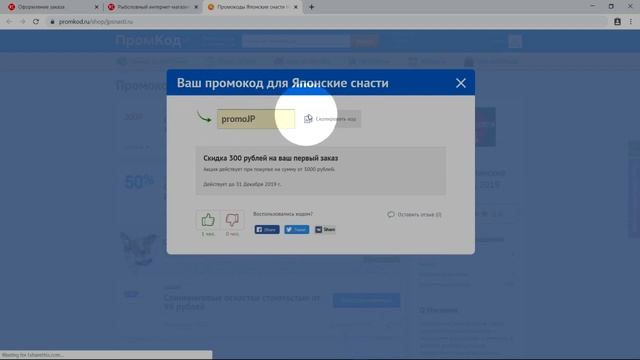Click the speech bubble review icon
Screen dimensions: 640x360
click(391, 214)
